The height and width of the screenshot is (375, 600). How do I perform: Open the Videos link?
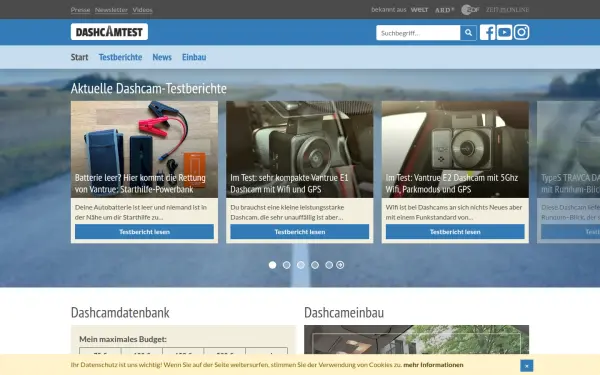pyautogui.click(x=142, y=10)
